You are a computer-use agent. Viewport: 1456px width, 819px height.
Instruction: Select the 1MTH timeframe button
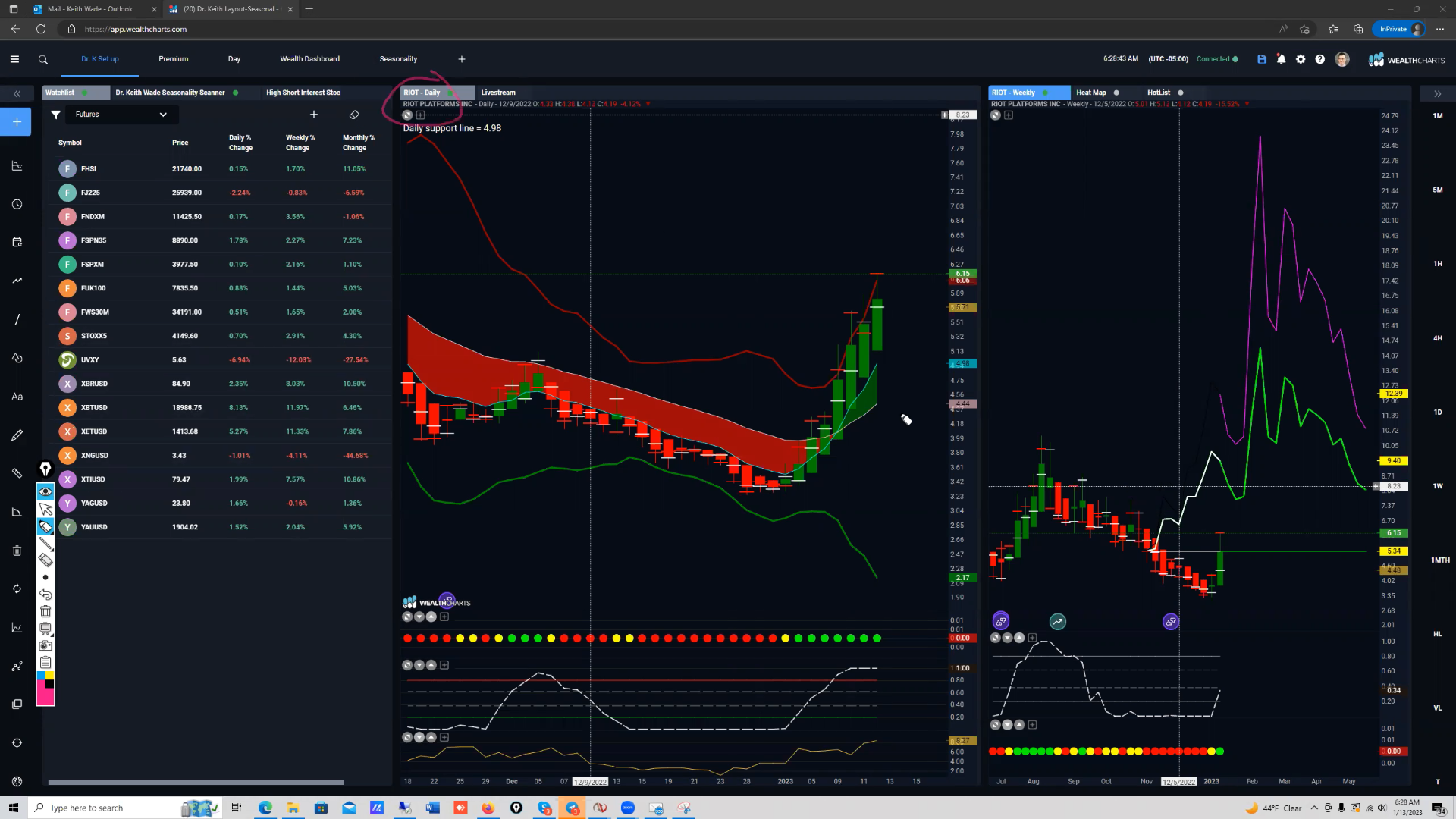(1440, 560)
